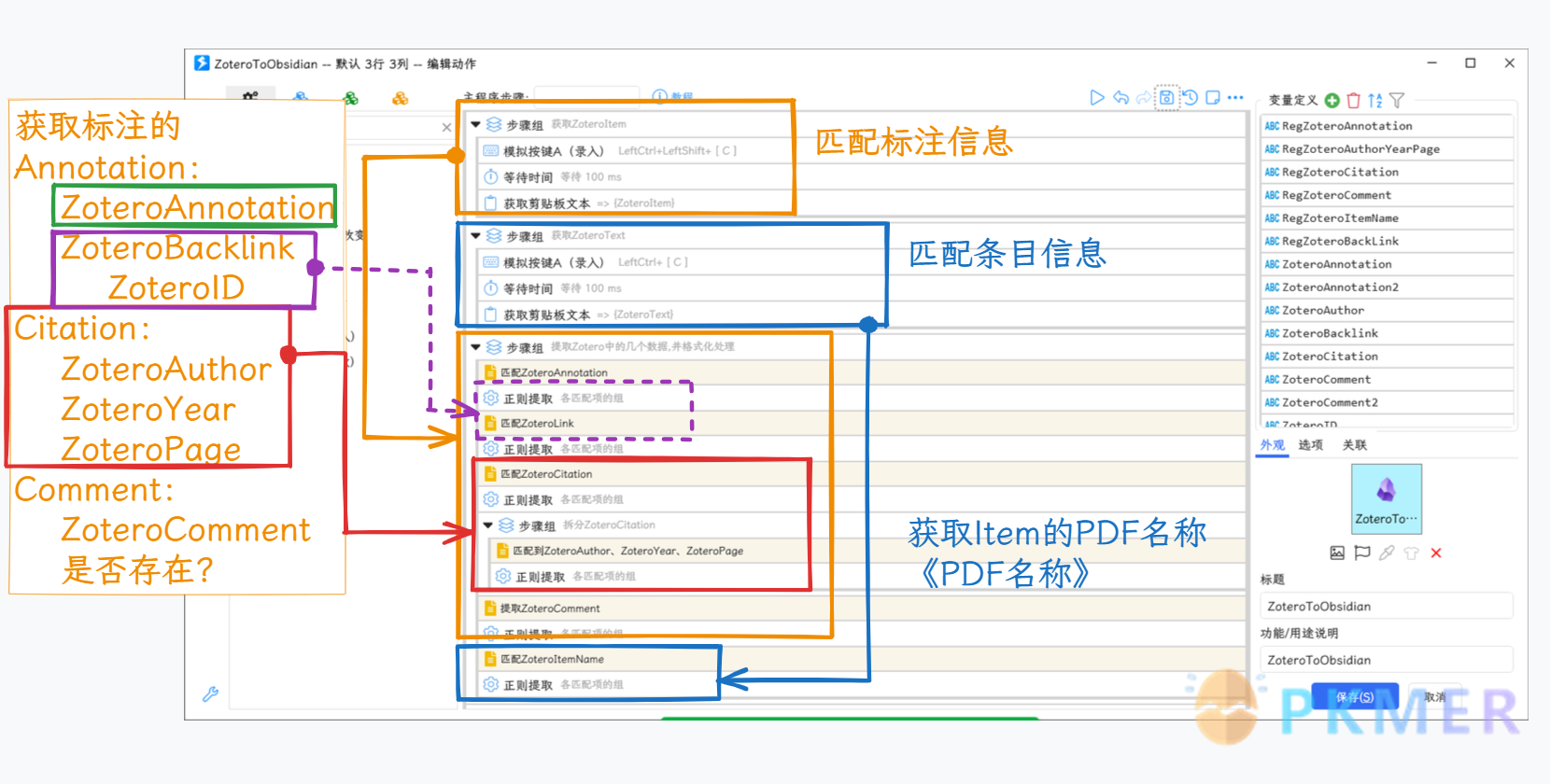
Task: Collapse the 获取ZoteroItem step group
Action: (475, 124)
